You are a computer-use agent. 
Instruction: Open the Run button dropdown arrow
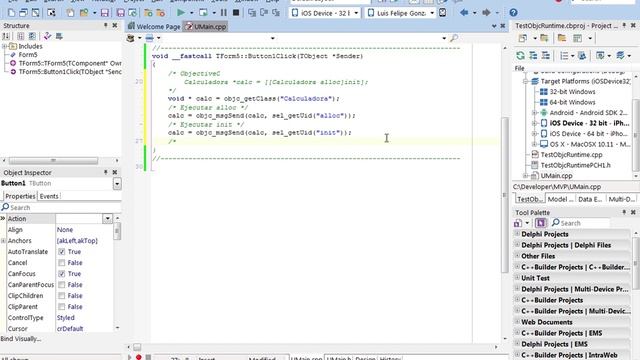click(x=191, y=13)
